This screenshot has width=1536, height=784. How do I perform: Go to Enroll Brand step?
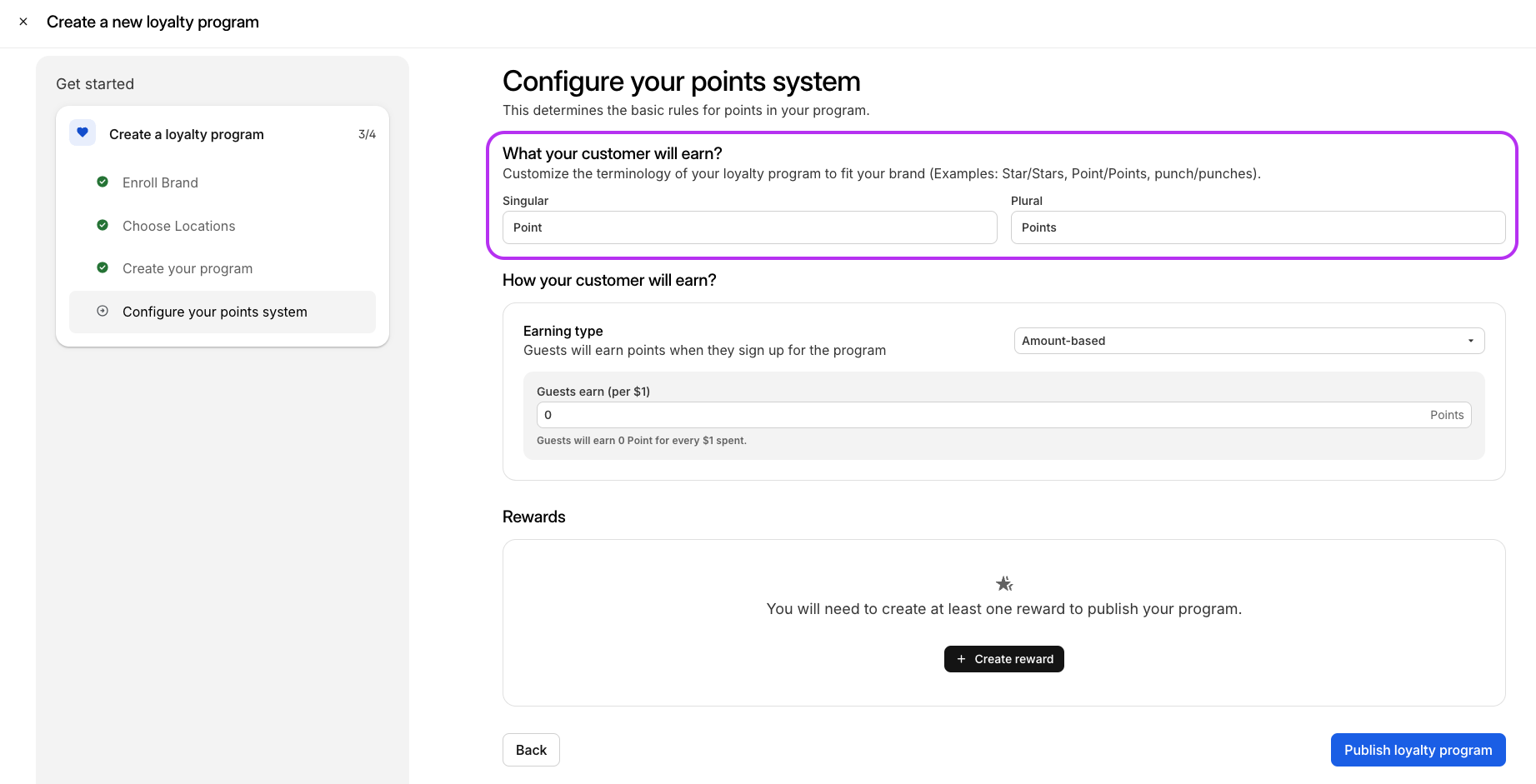(x=160, y=182)
